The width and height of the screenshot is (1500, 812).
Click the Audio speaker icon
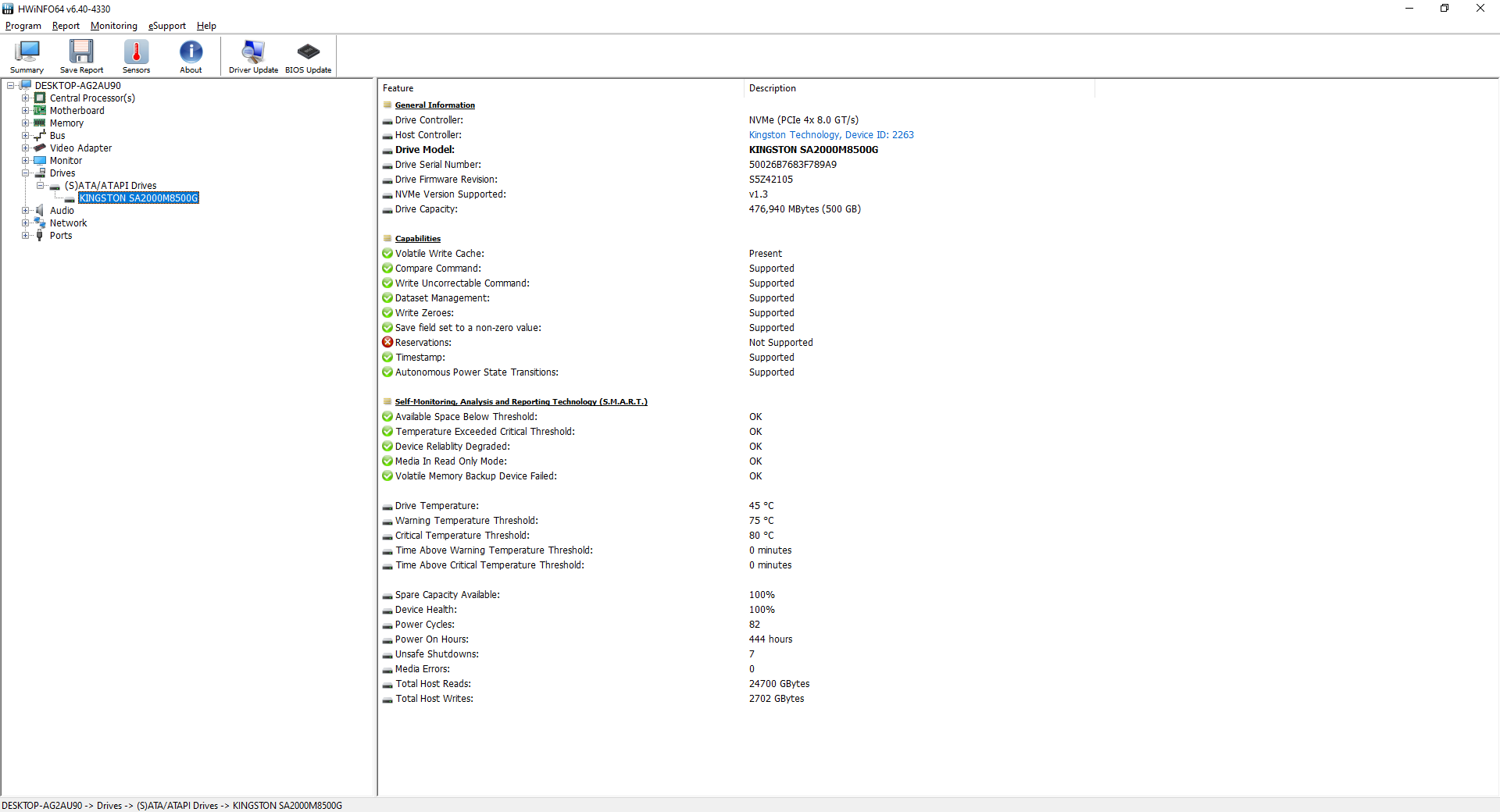(x=40, y=211)
